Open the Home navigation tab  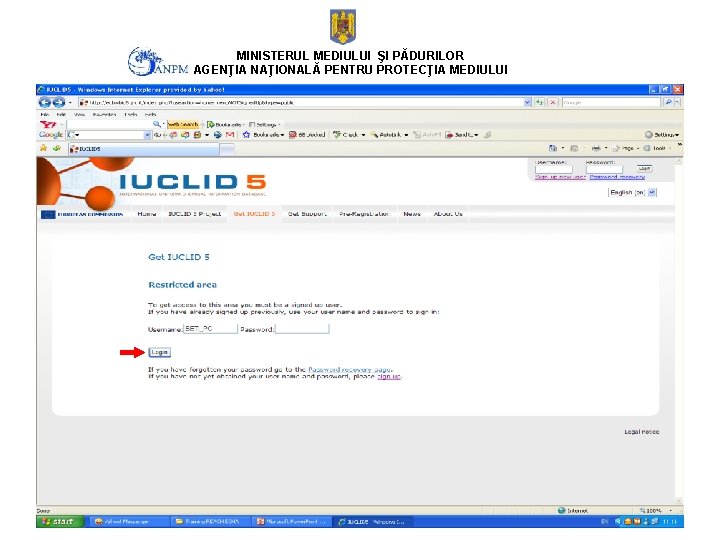[146, 214]
